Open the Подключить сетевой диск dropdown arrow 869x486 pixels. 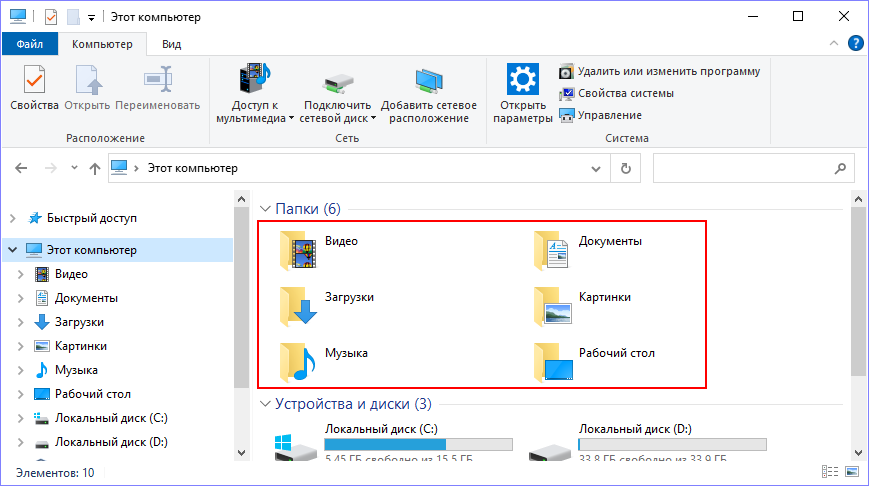click(x=373, y=118)
